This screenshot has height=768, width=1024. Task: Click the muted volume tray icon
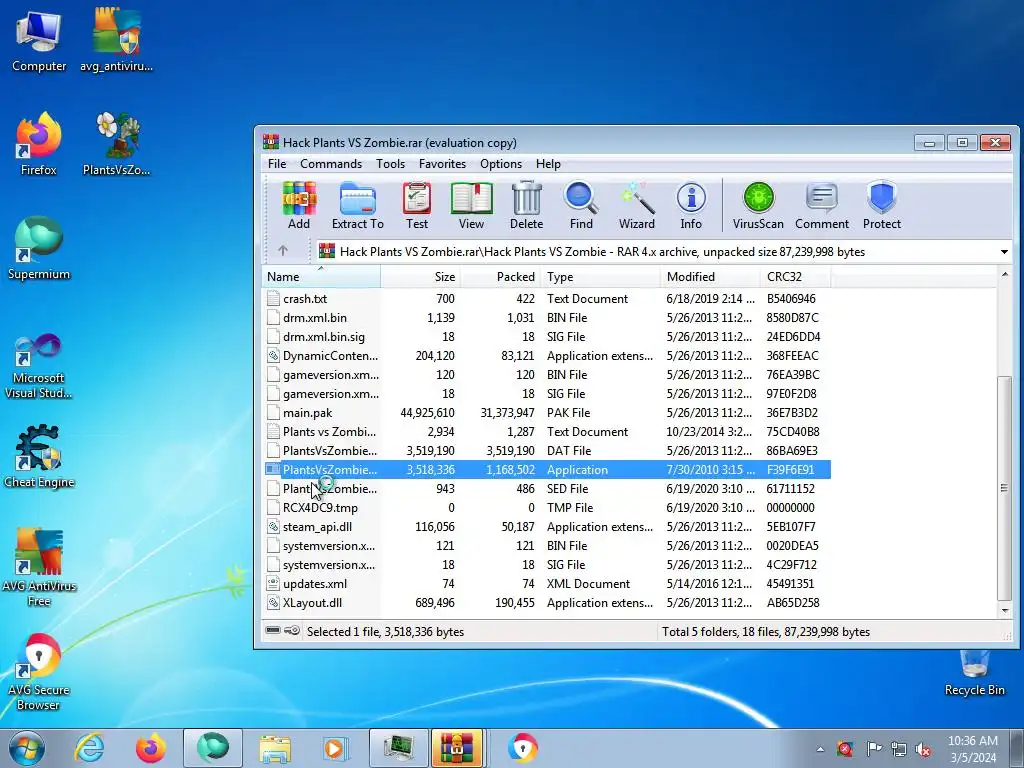(x=923, y=749)
